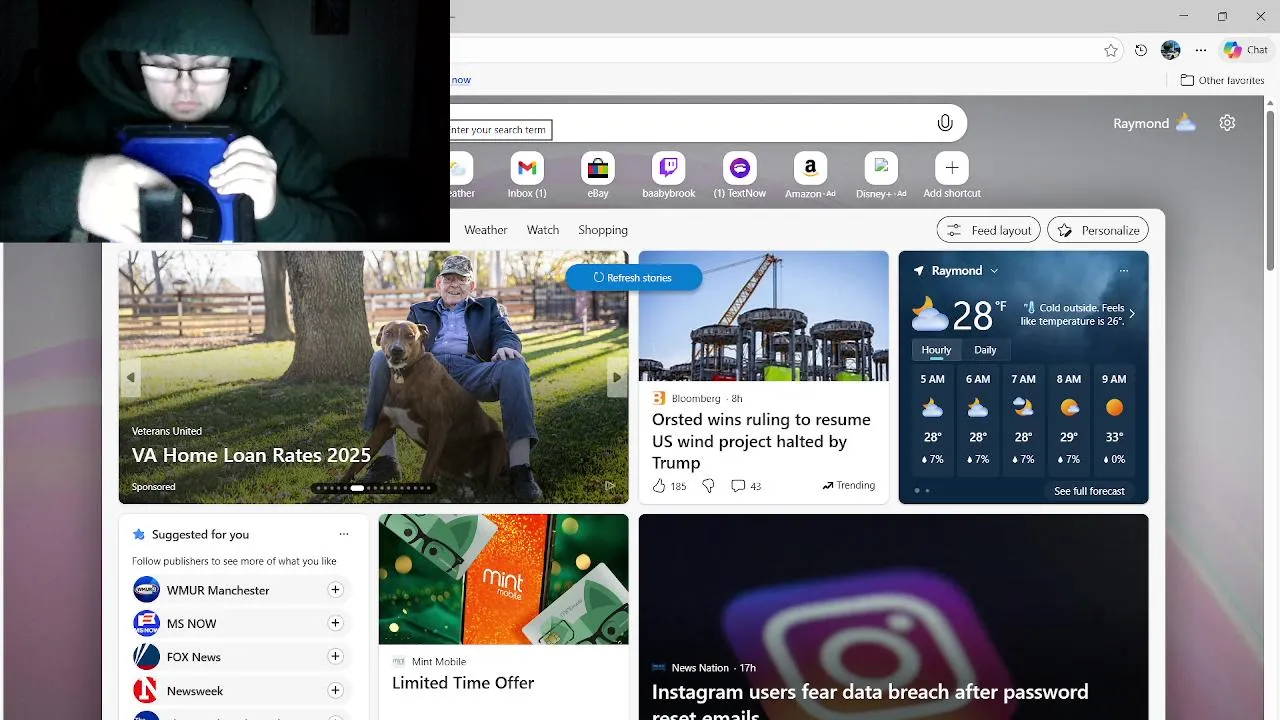Open the Disney+ ad shortcut
The image size is (1280, 720).
(881, 176)
